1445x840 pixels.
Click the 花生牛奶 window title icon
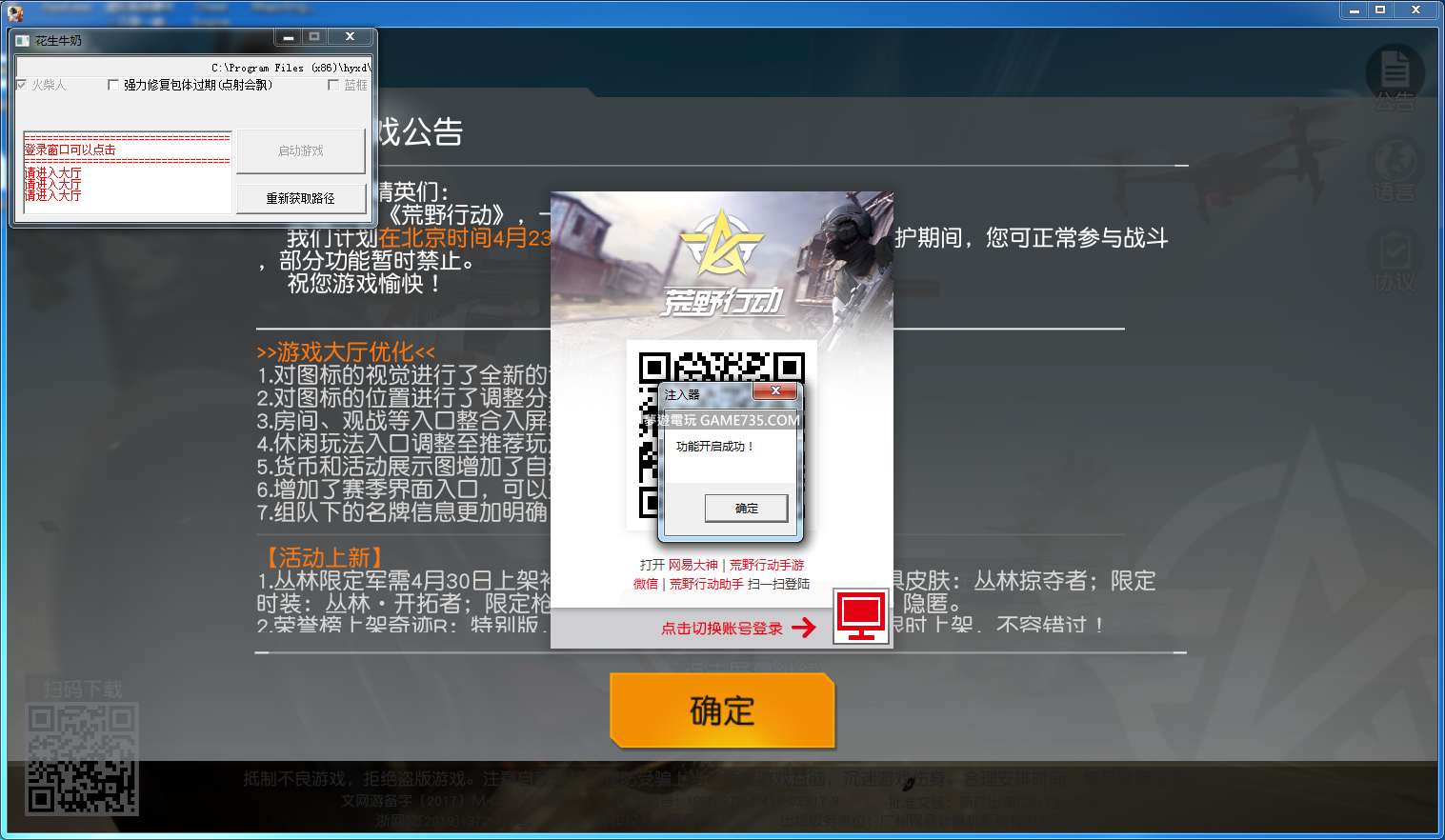tap(23, 41)
